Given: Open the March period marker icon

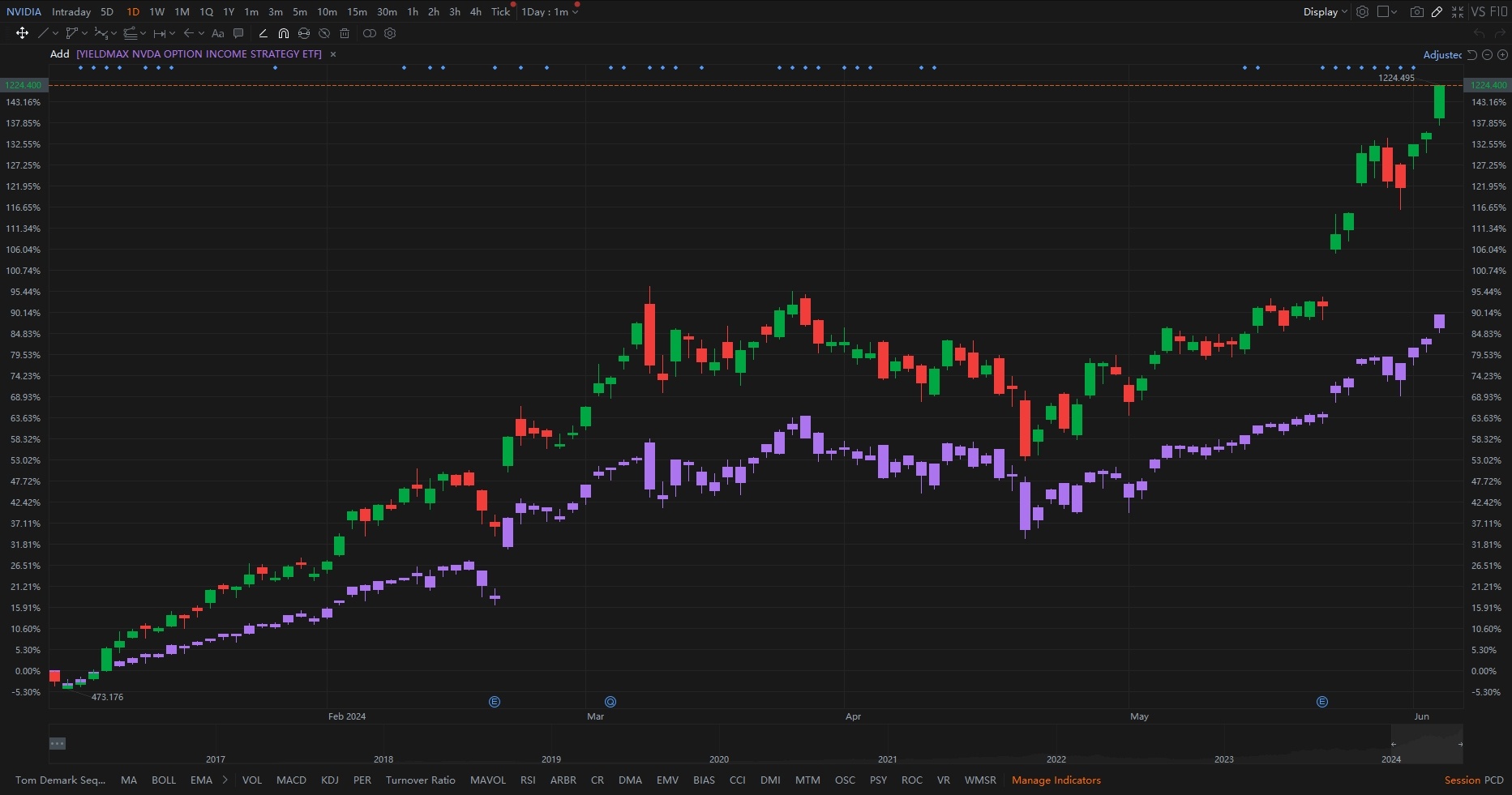Looking at the screenshot, I should click(x=610, y=702).
